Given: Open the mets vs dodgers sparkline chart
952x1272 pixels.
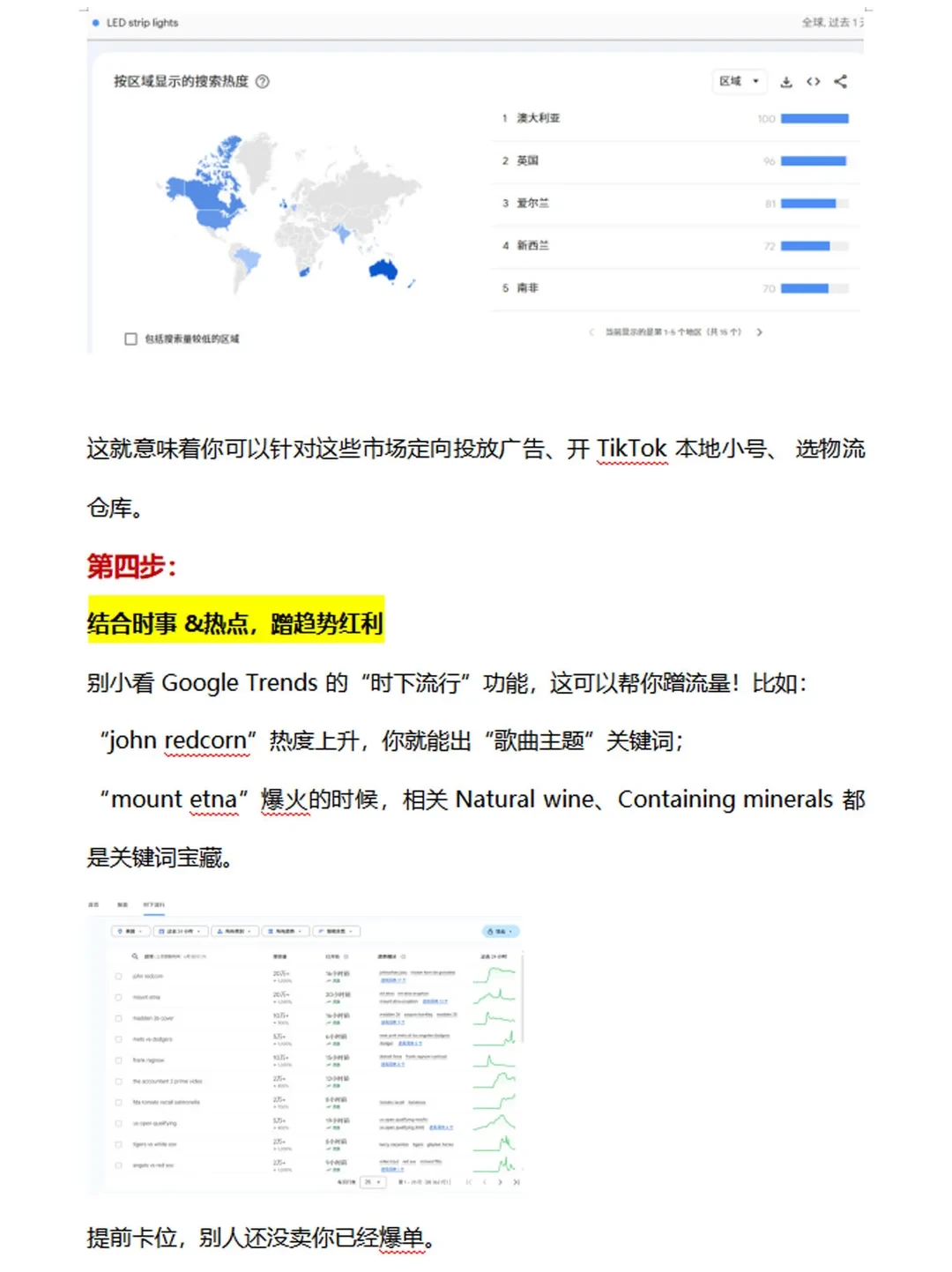Looking at the screenshot, I should tap(494, 1038).
